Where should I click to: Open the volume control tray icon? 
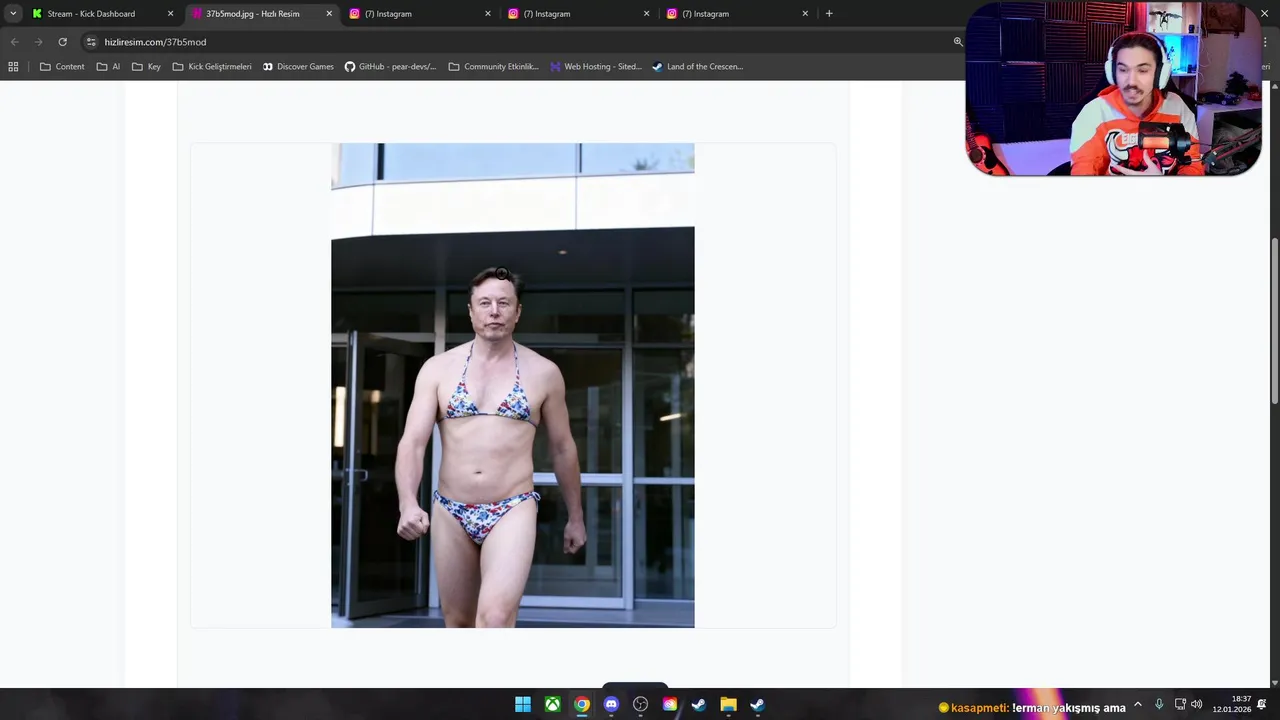click(x=1197, y=705)
